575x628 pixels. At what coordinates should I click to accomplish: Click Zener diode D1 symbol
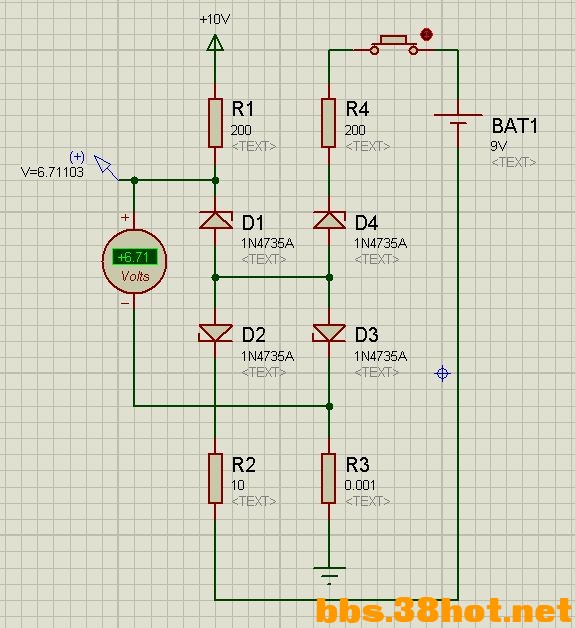[x=215, y=220]
